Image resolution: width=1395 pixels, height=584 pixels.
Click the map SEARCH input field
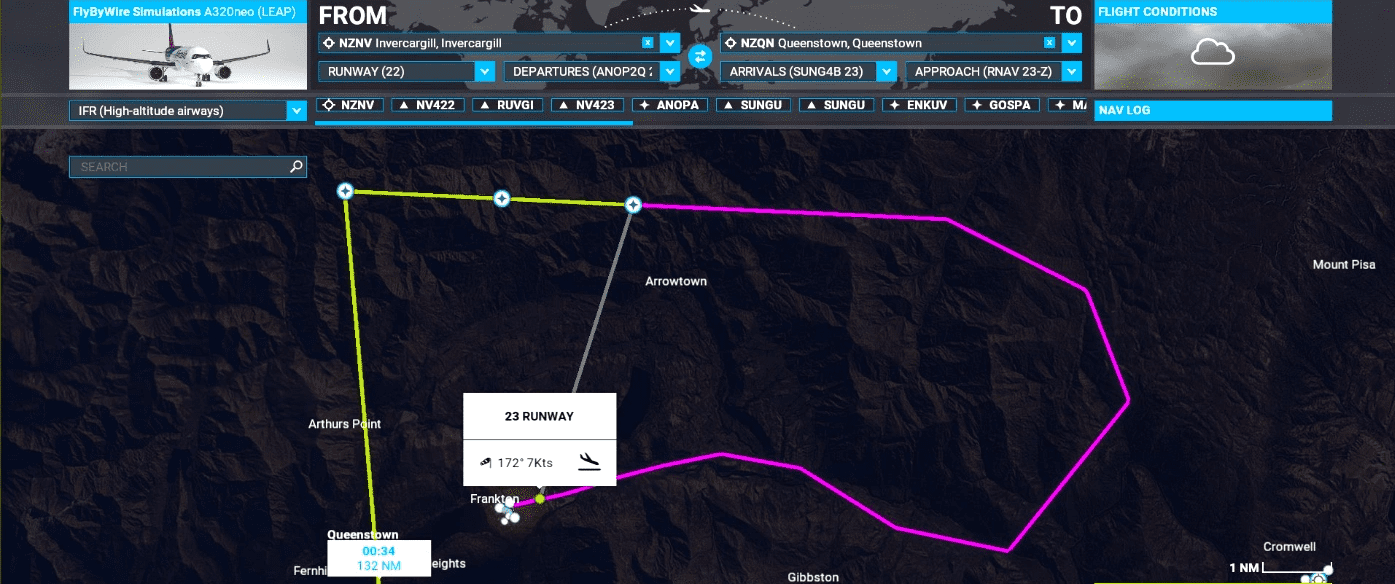click(180, 167)
